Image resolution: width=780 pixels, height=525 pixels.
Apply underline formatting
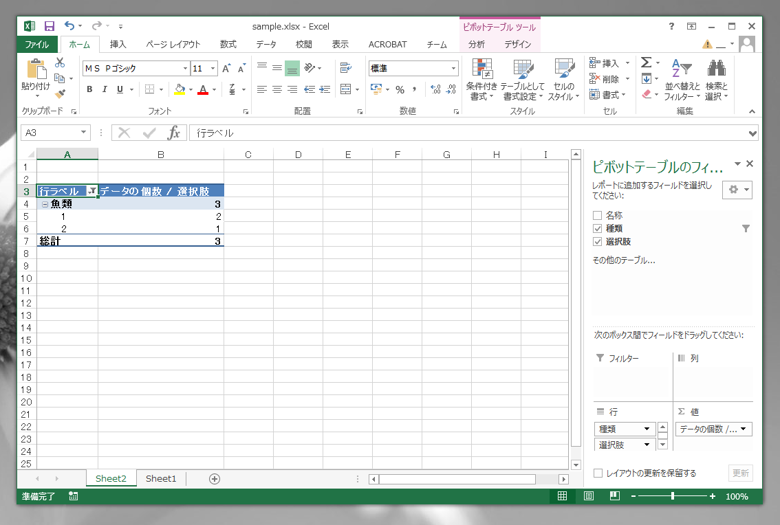pos(120,90)
